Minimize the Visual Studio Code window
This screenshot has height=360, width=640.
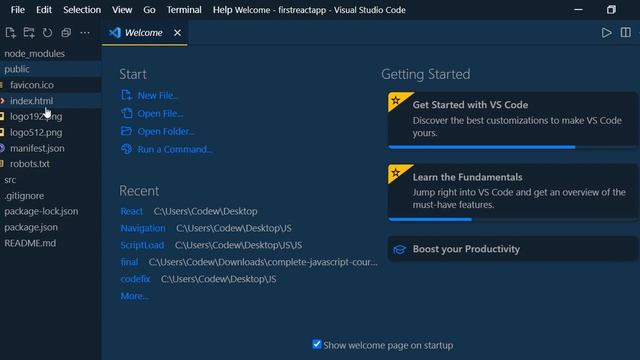point(578,10)
